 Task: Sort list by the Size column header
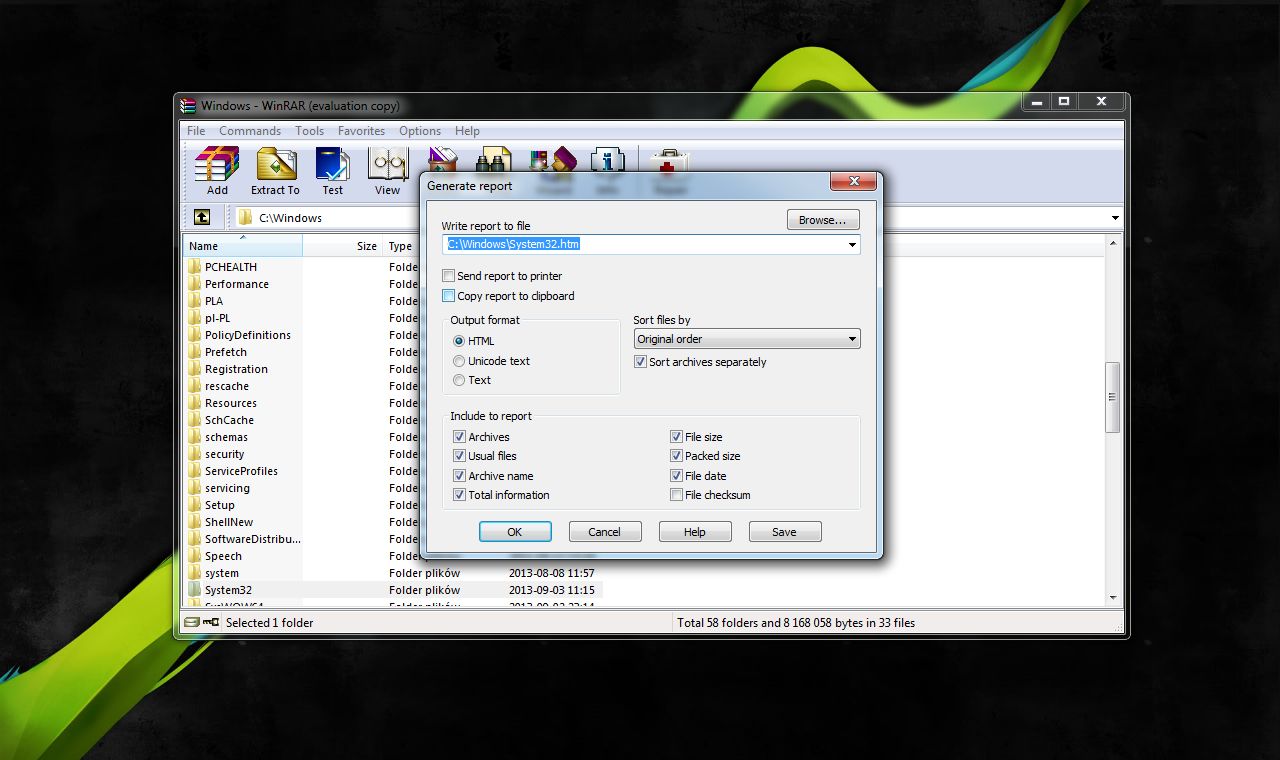pyautogui.click(x=343, y=246)
